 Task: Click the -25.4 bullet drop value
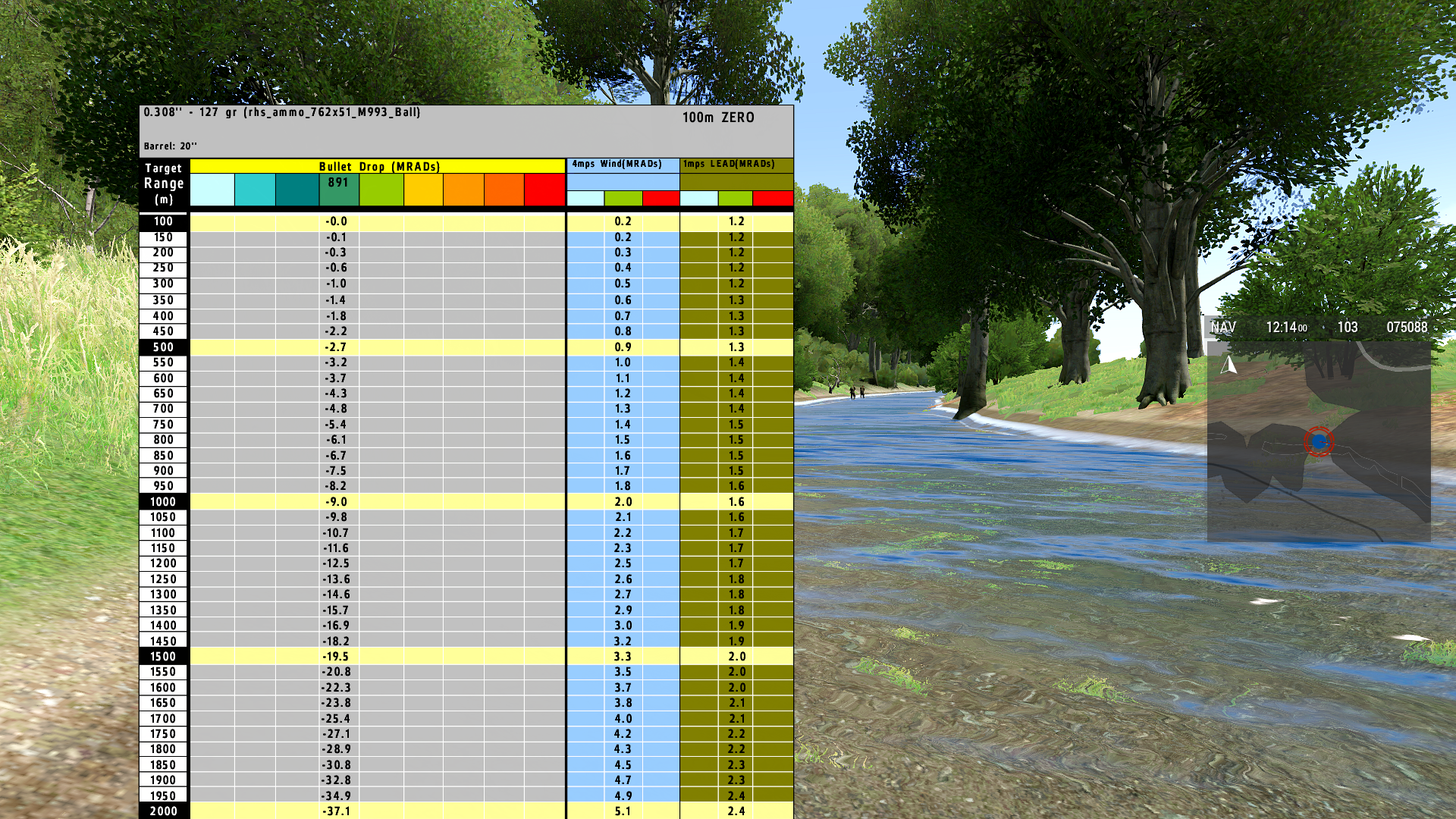[x=337, y=719]
